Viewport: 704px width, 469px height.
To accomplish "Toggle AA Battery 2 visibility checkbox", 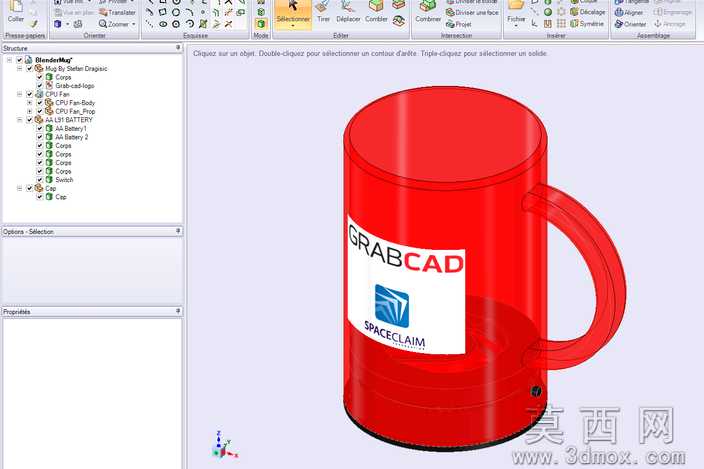I will 40,137.
